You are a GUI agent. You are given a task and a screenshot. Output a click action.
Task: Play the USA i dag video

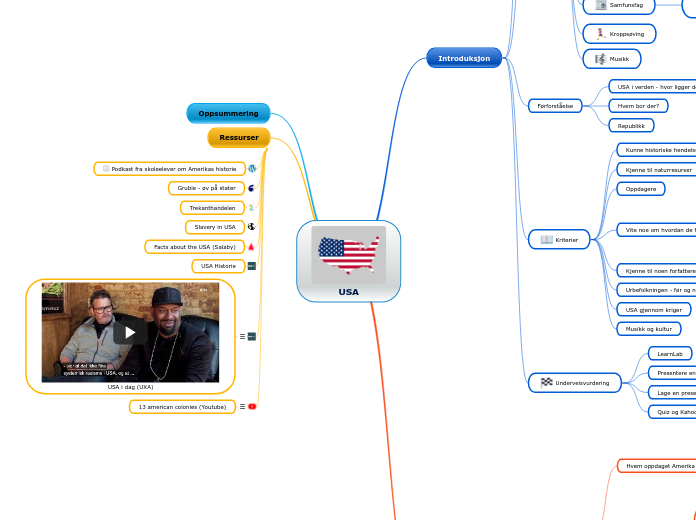tap(130, 332)
